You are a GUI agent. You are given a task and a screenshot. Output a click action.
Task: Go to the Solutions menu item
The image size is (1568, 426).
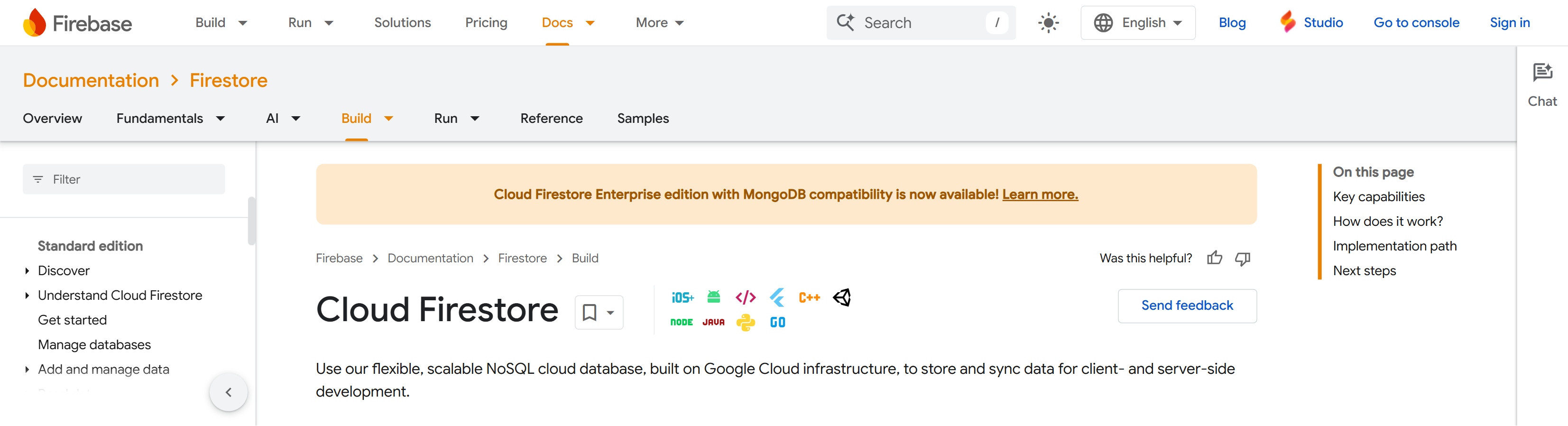click(402, 22)
